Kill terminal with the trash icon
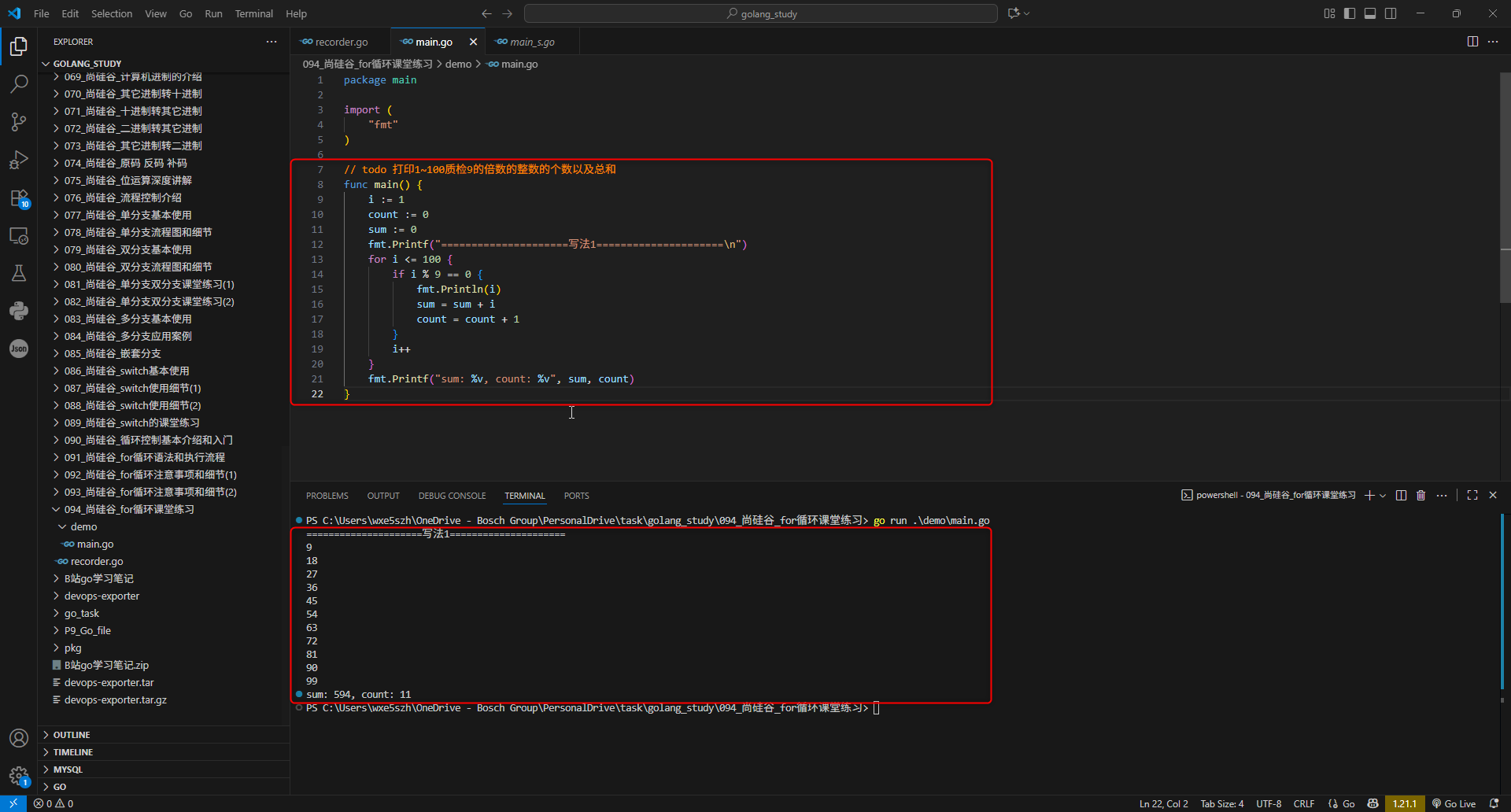The width and height of the screenshot is (1511, 812). [x=1421, y=495]
